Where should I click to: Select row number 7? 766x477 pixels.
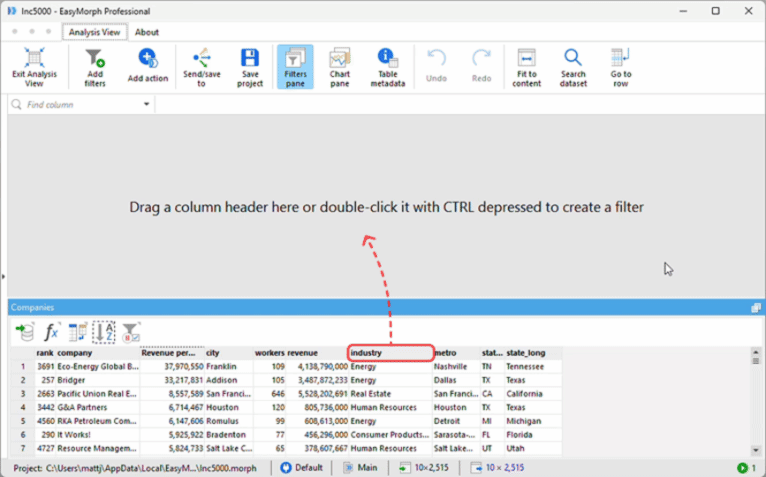pyautogui.click(x=22, y=449)
